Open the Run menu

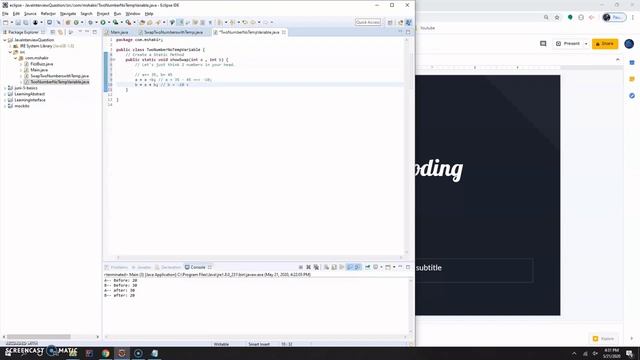(x=117, y=13)
